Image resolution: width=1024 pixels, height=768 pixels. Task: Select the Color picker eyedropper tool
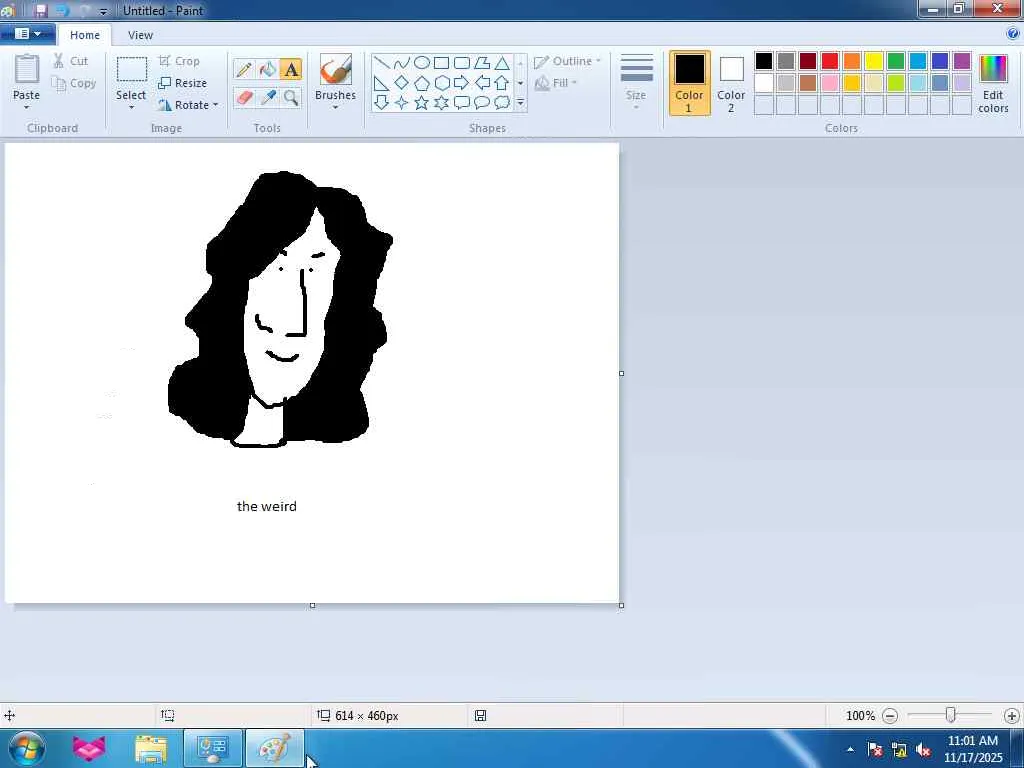pos(267,97)
